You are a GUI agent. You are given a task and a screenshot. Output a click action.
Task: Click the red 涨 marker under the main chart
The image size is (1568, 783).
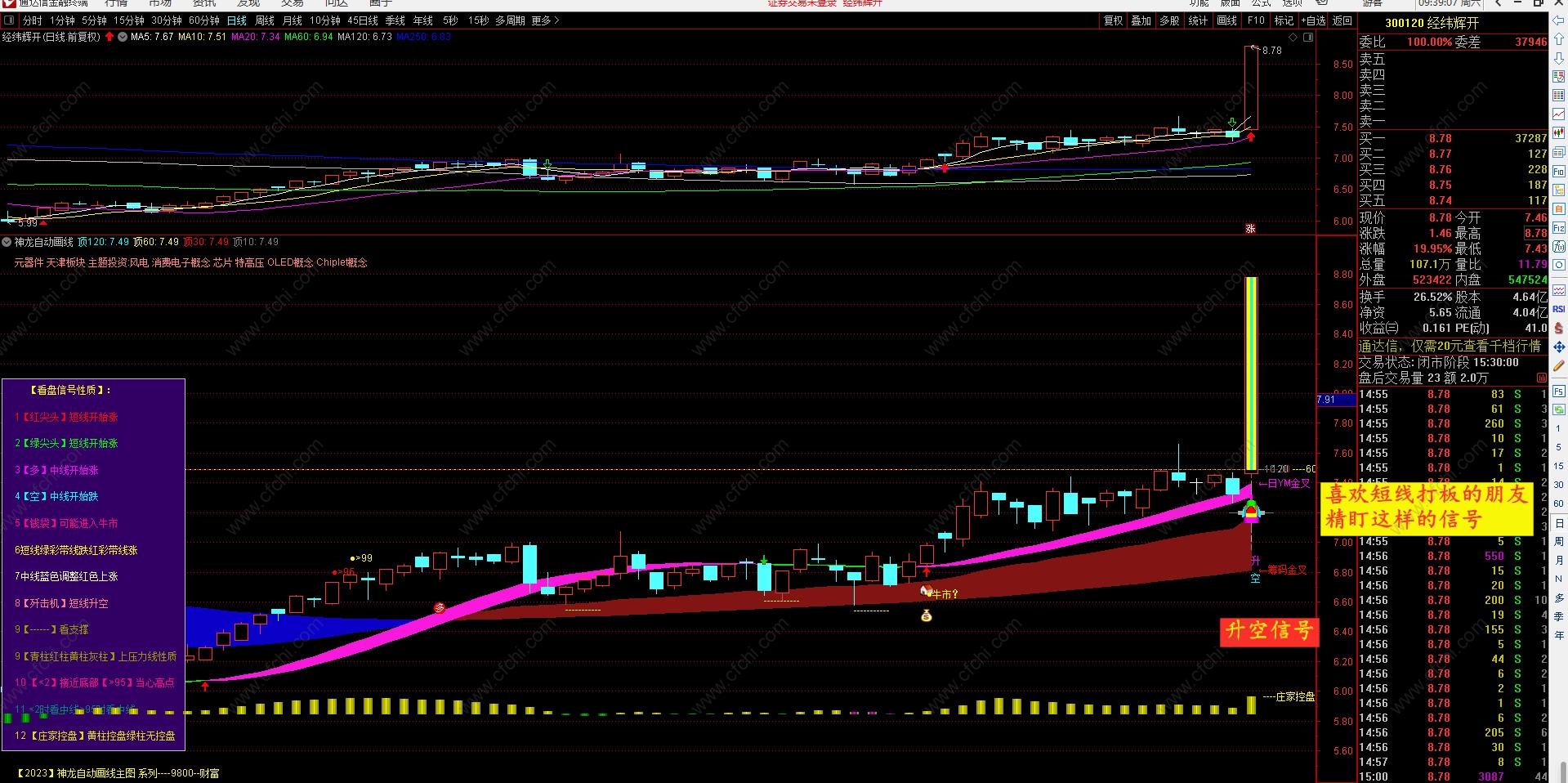pyautogui.click(x=1250, y=229)
